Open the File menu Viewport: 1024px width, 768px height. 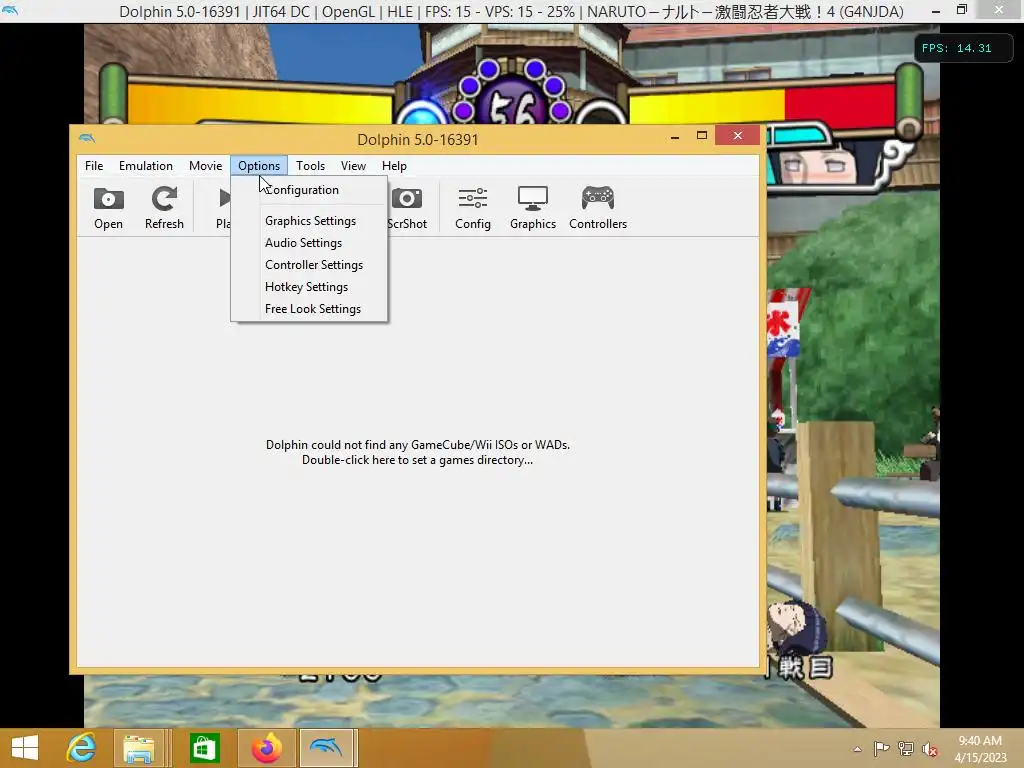pyautogui.click(x=94, y=166)
